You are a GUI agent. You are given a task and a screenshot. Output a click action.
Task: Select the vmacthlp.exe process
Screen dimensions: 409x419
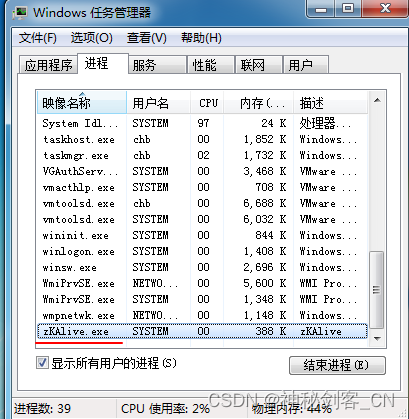(x=202, y=187)
